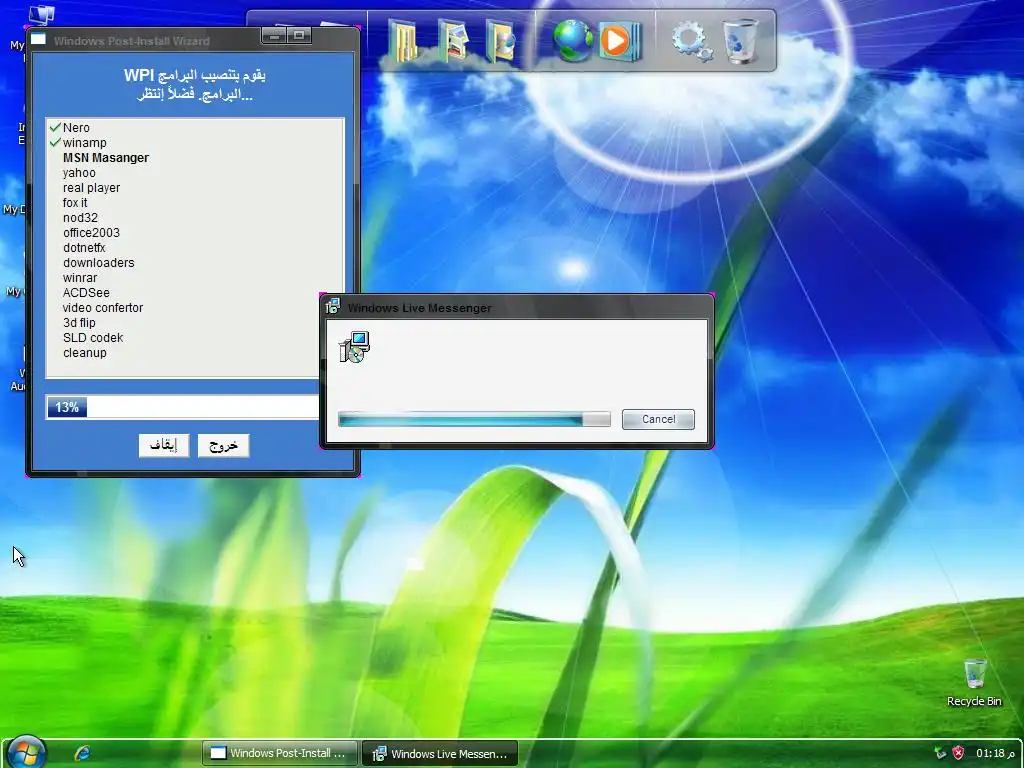Click the safely remove hardware tray icon
The image size is (1024, 768).
click(940, 753)
